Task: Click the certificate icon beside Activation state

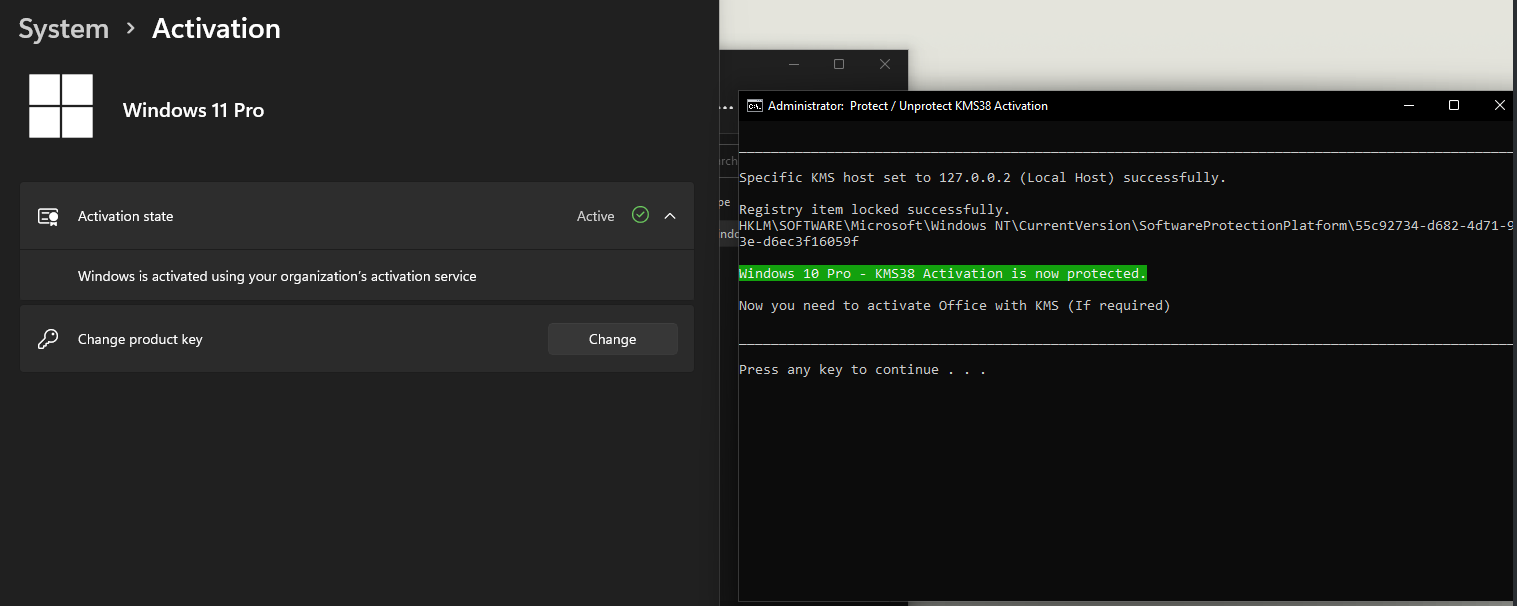Action: click(x=47, y=216)
